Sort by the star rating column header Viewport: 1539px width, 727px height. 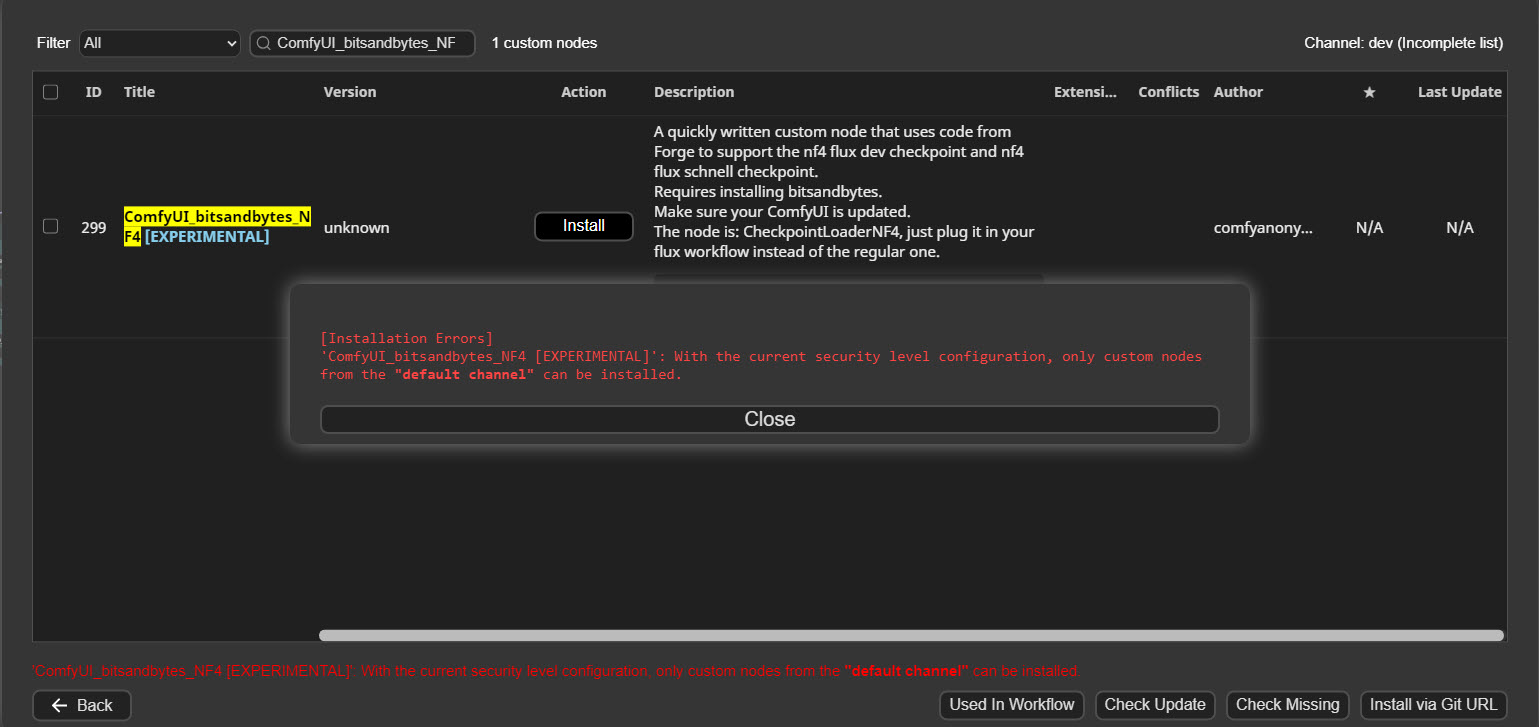[x=1369, y=92]
